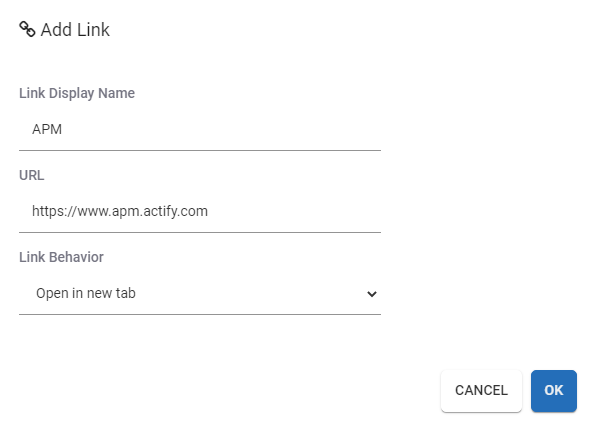
Task: Click into the URL text field
Action: pos(200,211)
